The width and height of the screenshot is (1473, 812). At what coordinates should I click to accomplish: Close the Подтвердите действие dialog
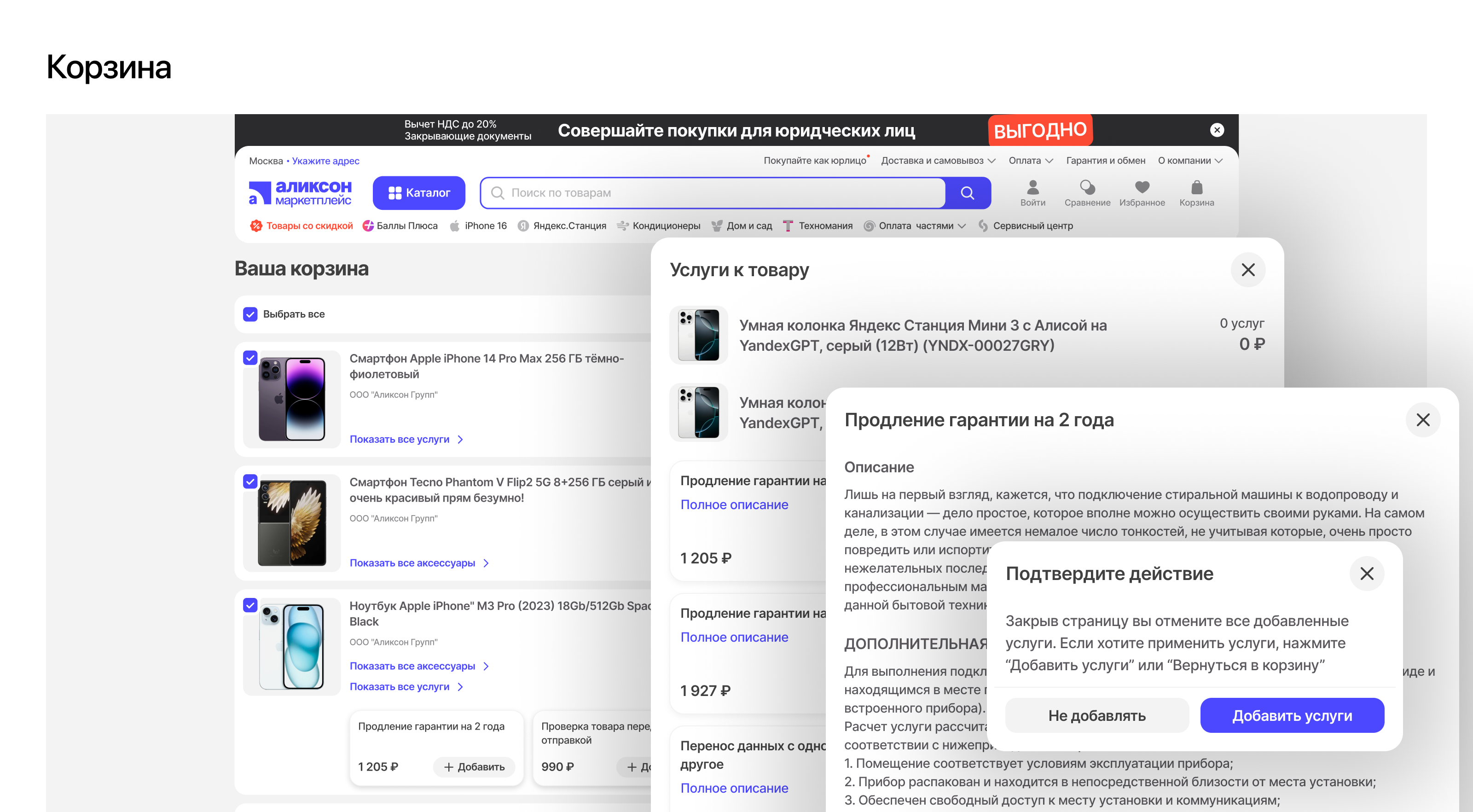[x=1367, y=574]
